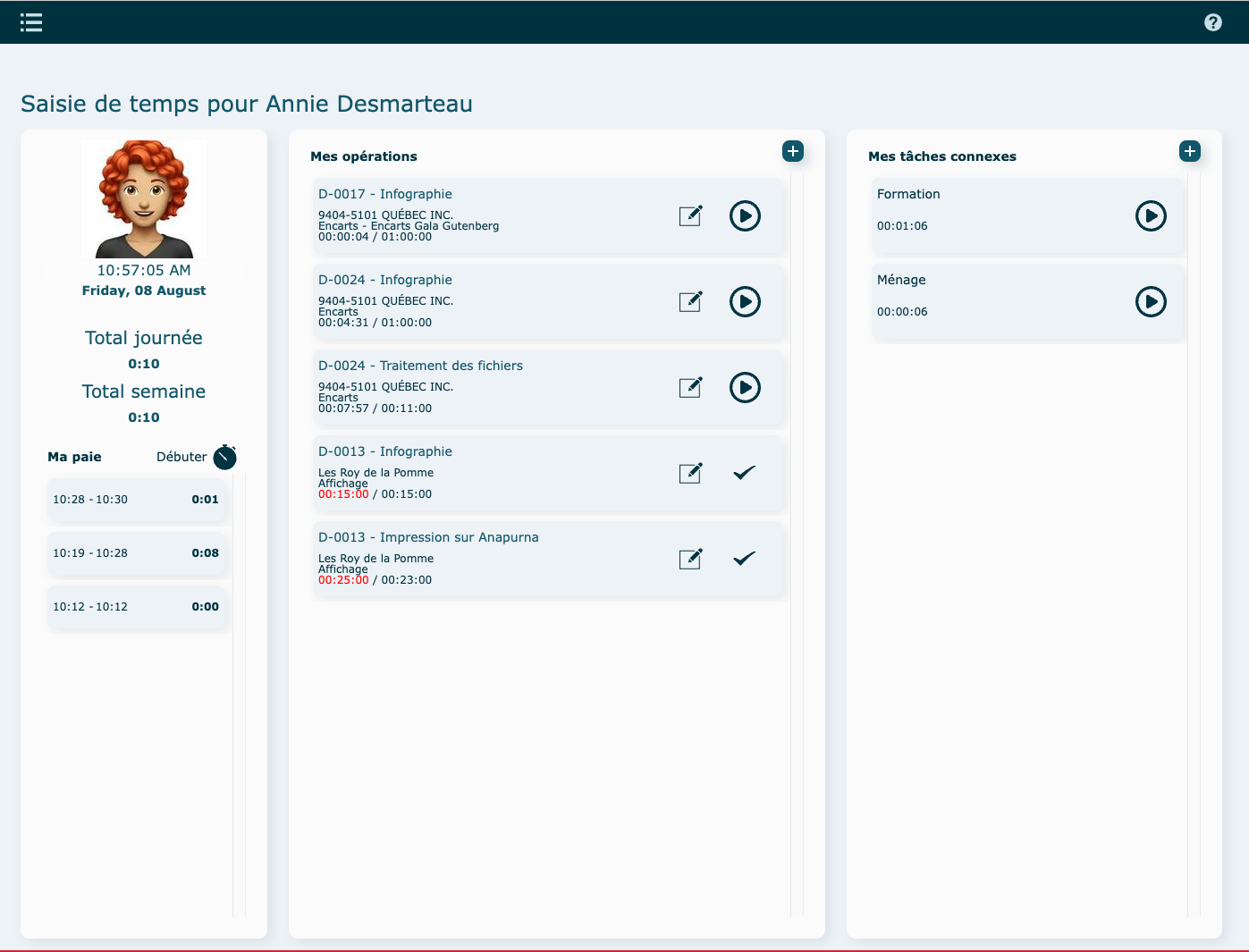This screenshot has height=952, width=1249.
Task: Start timer for D-0017 Infographie
Action: 745,215
